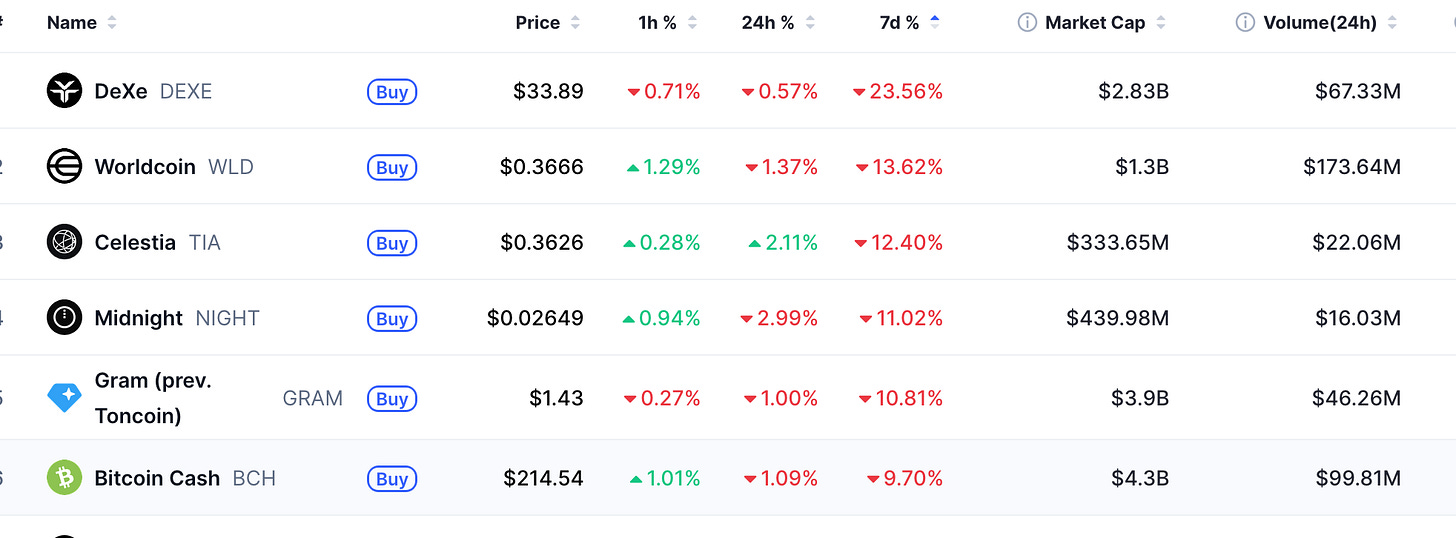
Task: Click the Worldcoin logo icon
Action: 64,166
